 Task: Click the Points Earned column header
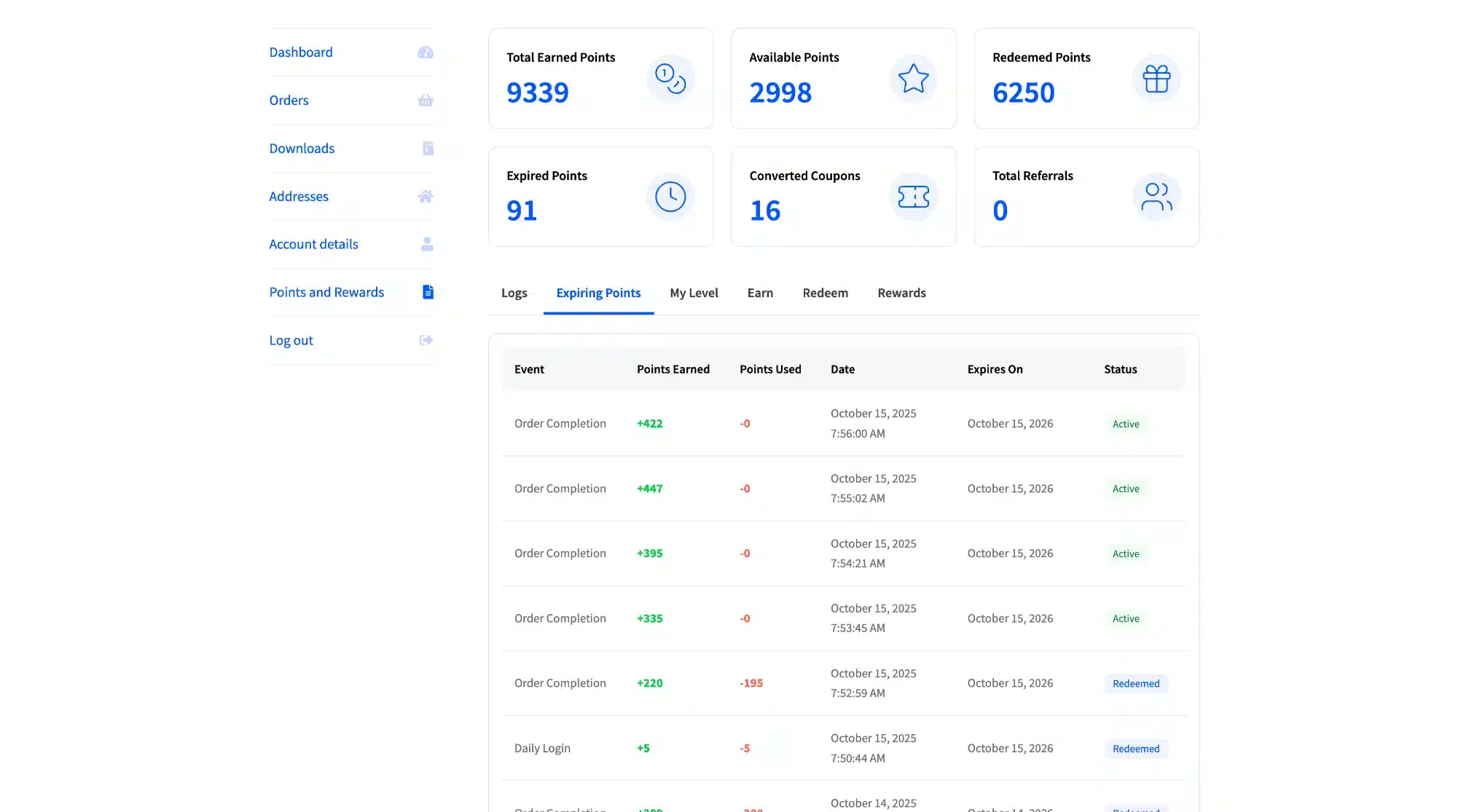(x=673, y=369)
